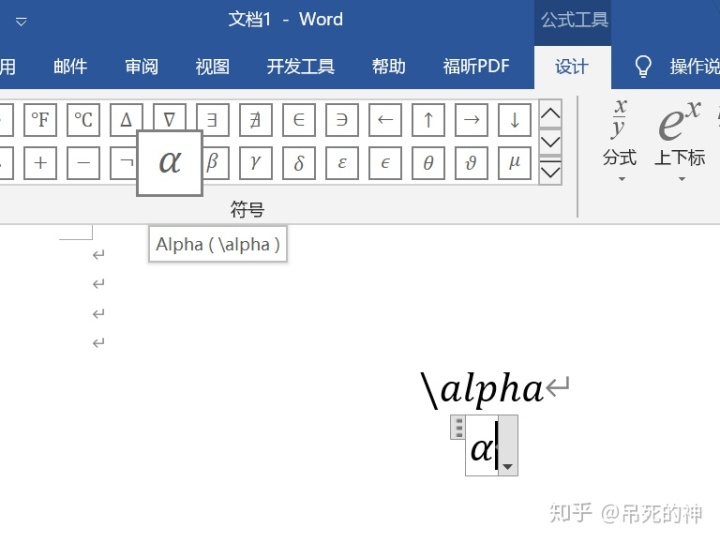Switch to the 审阅 tab
The image size is (720, 543).
click(141, 67)
